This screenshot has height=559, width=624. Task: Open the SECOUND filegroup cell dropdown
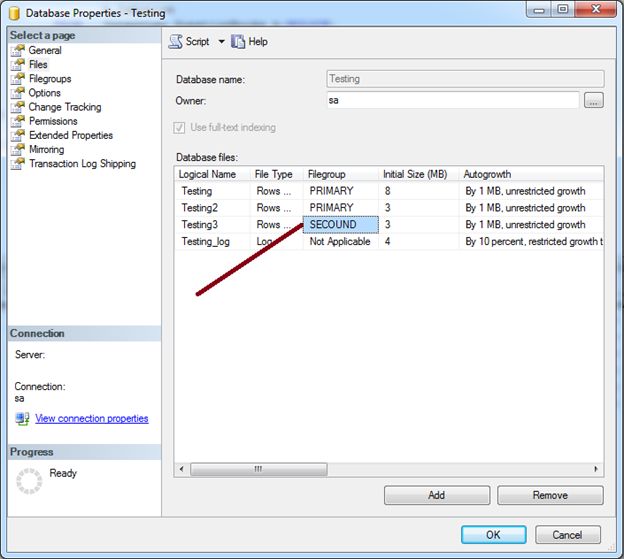point(341,224)
